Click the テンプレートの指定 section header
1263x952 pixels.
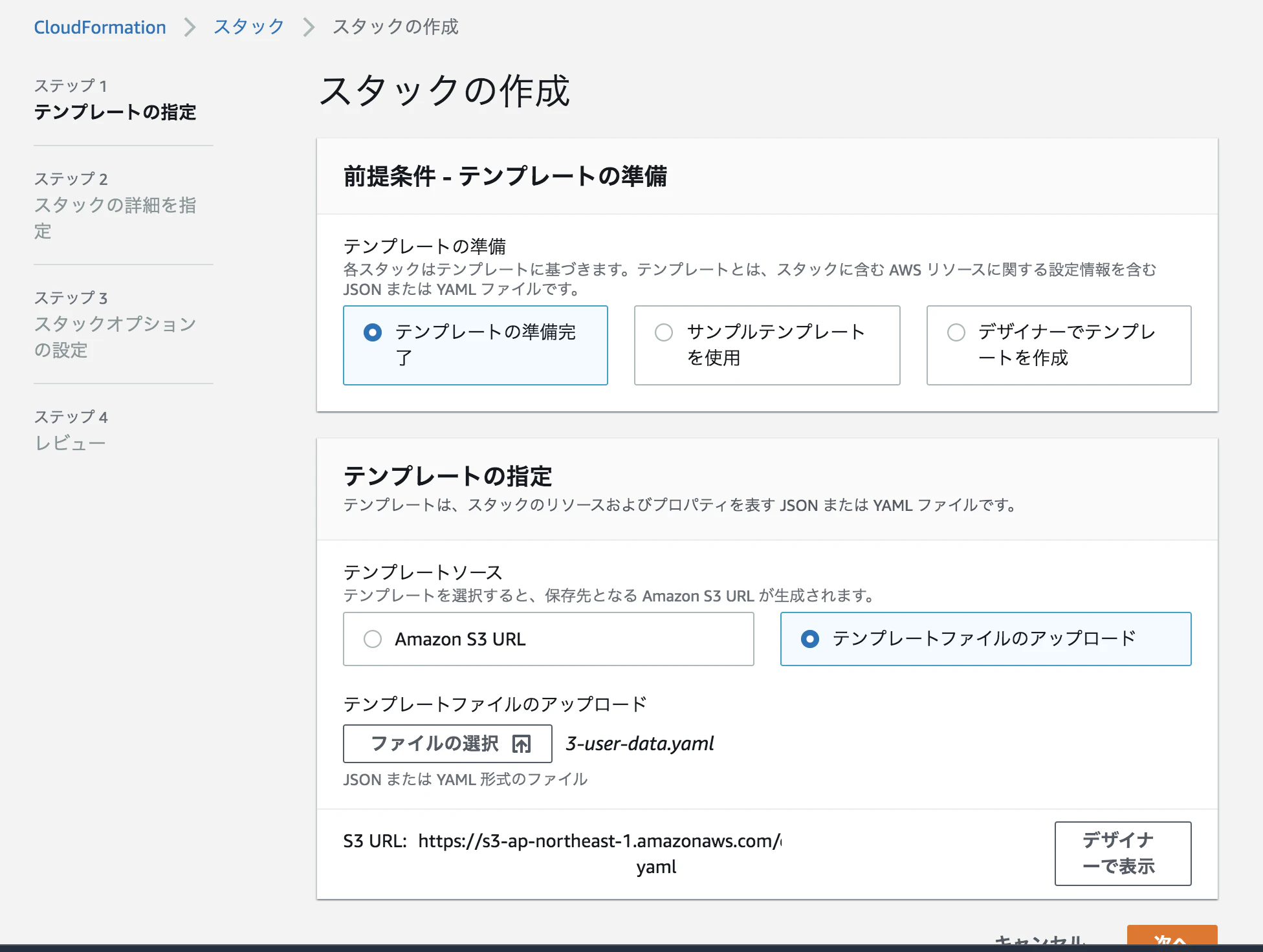[x=448, y=477]
